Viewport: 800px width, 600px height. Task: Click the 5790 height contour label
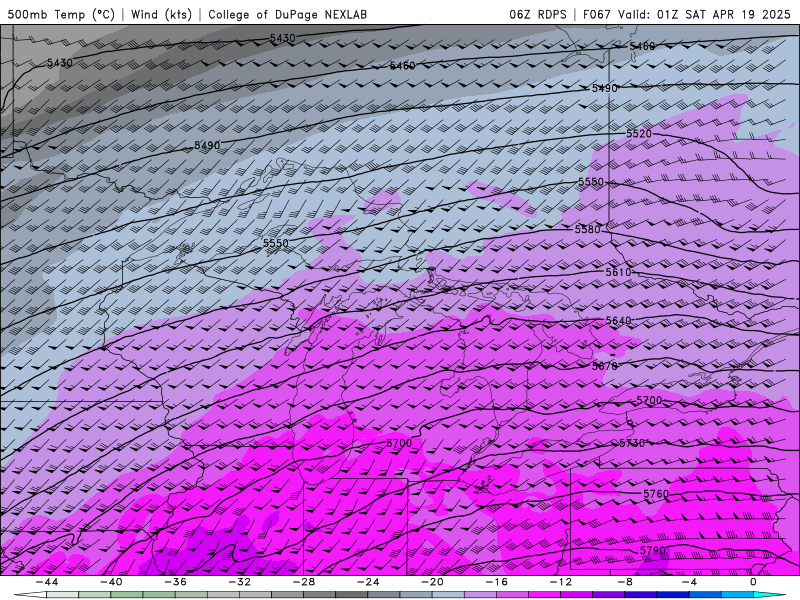(x=653, y=551)
